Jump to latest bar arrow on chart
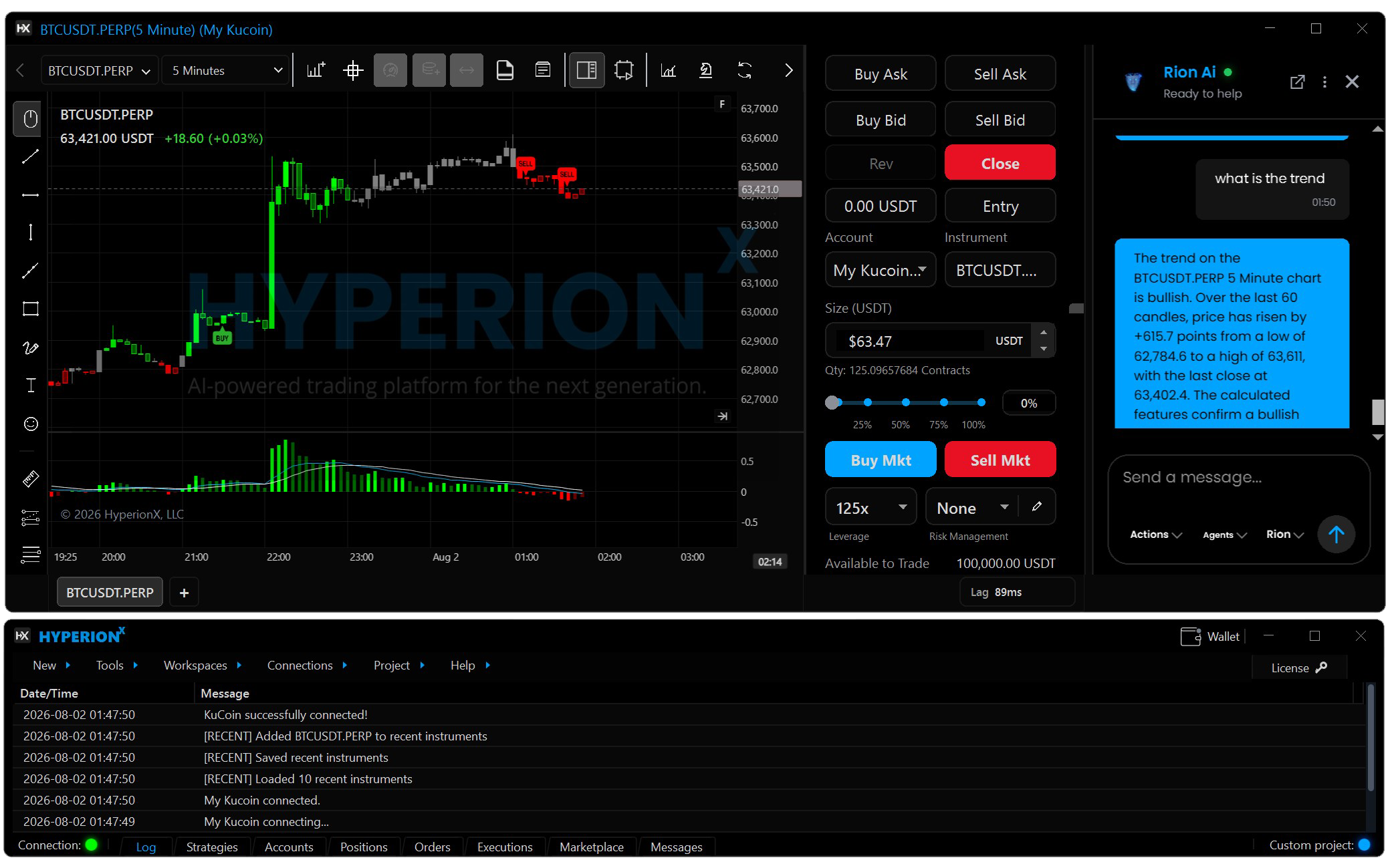Viewport: 1392px width, 868px height. point(723,416)
